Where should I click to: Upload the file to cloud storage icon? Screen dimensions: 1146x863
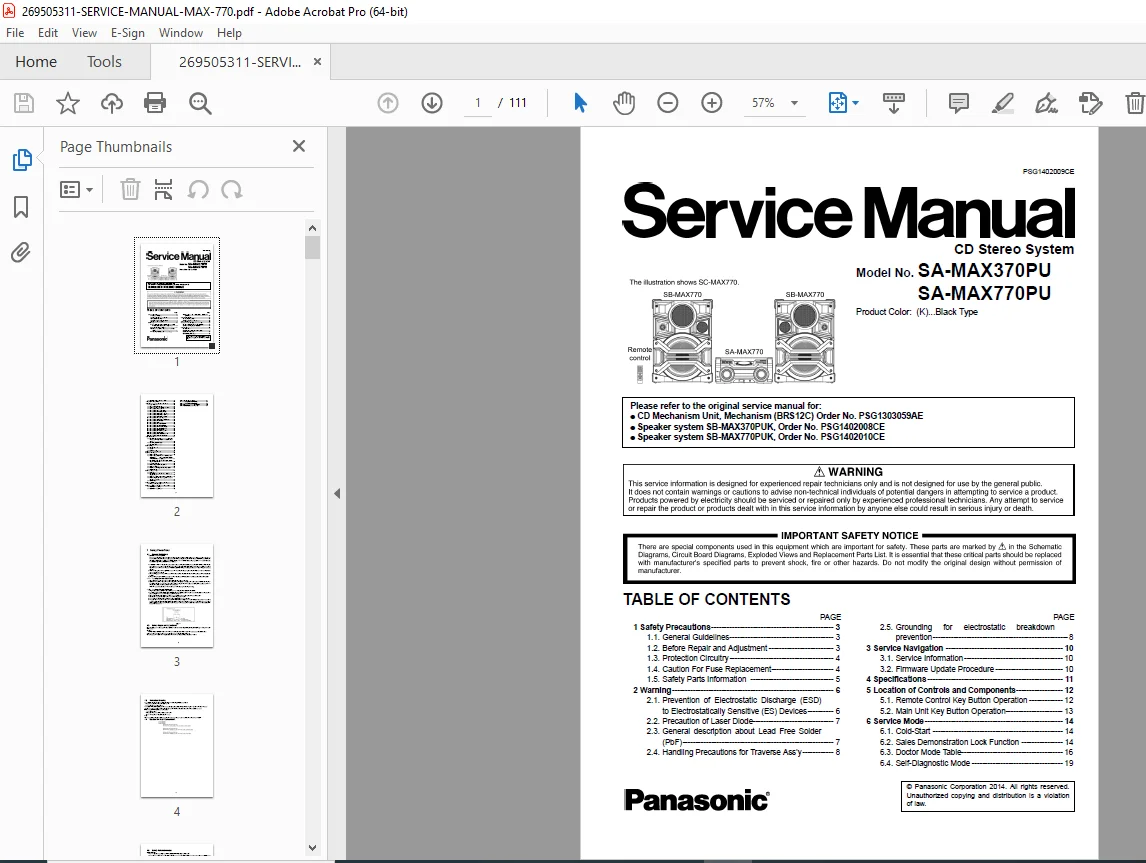click(x=112, y=103)
